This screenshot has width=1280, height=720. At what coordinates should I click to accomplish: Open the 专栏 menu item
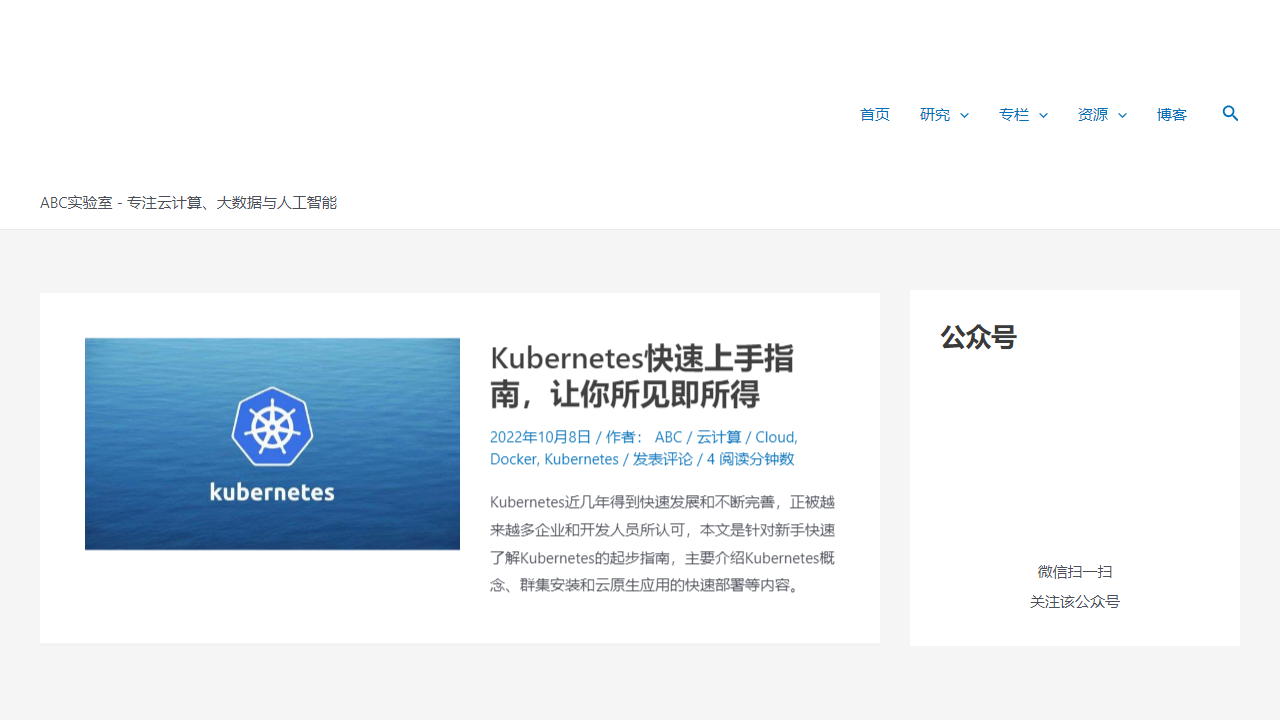pos(1014,114)
